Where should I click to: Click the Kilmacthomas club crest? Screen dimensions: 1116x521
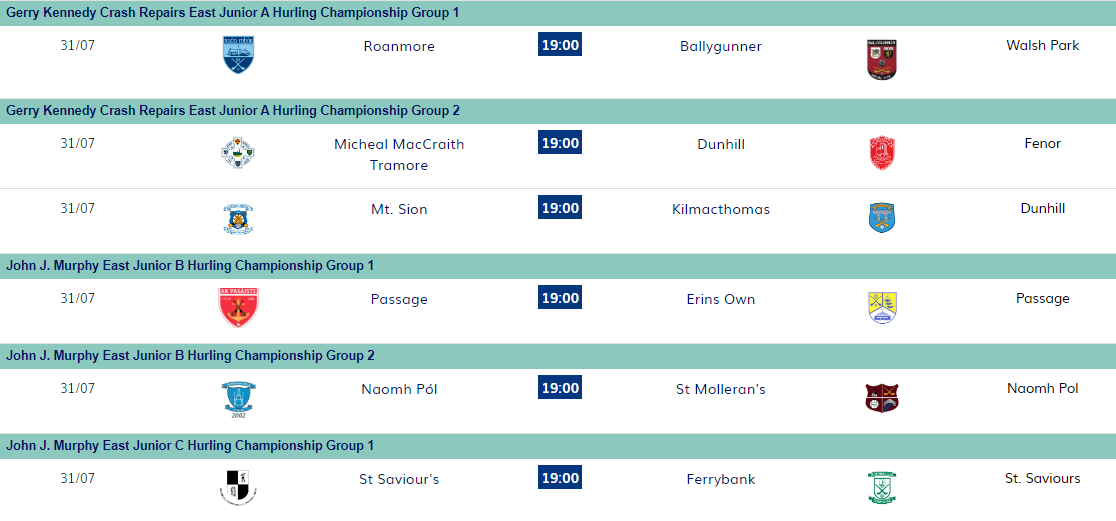click(x=881, y=218)
